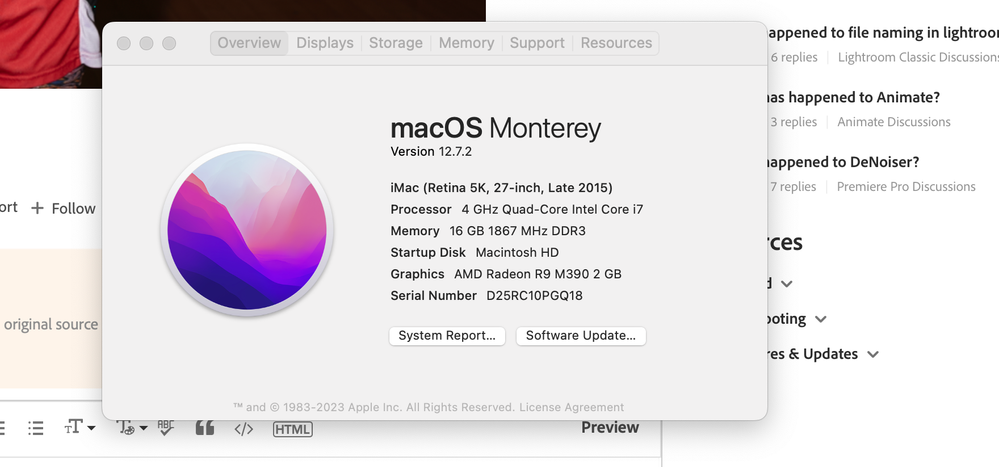Open the Support tab

(537, 43)
